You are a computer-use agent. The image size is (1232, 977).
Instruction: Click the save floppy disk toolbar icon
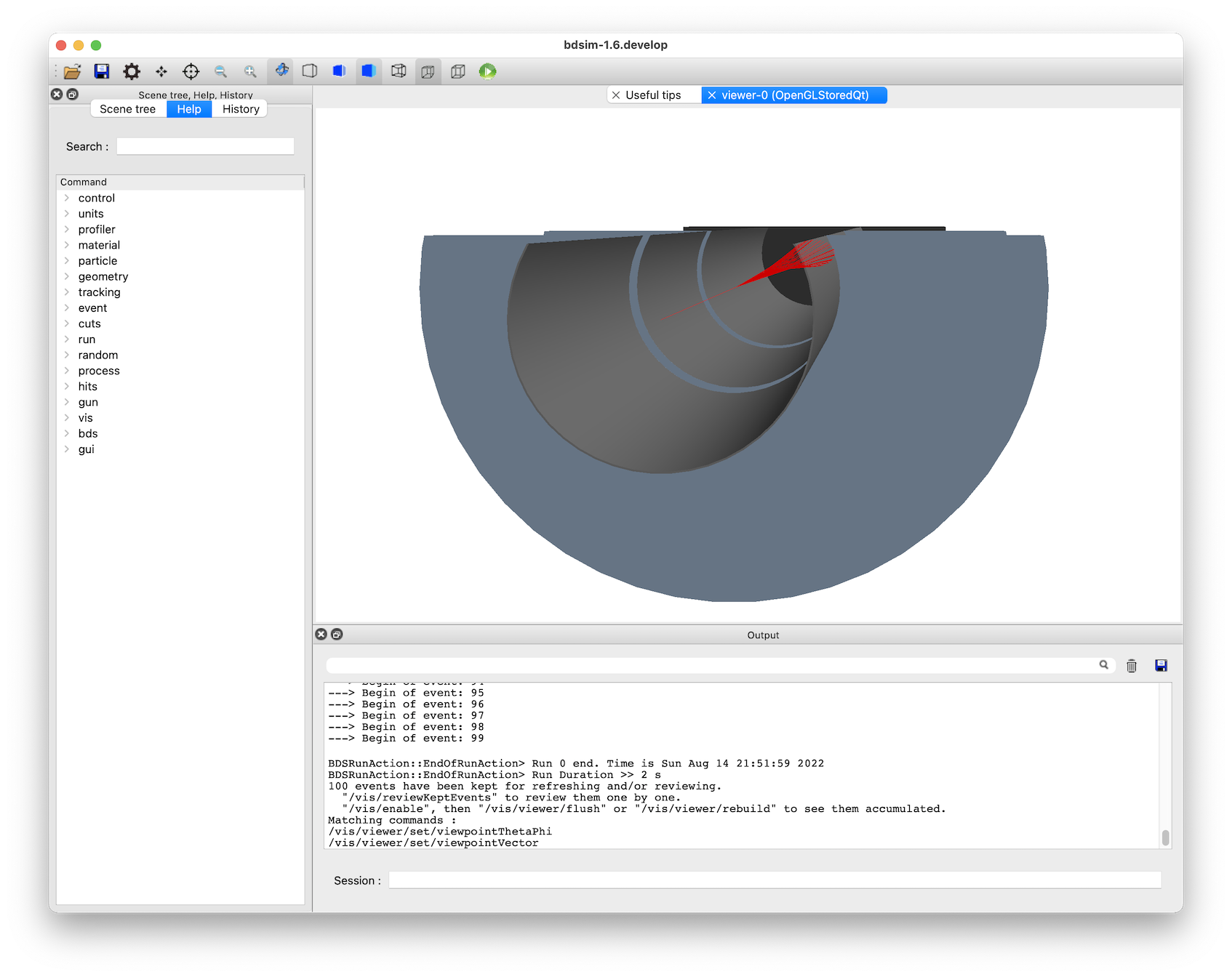(102, 71)
